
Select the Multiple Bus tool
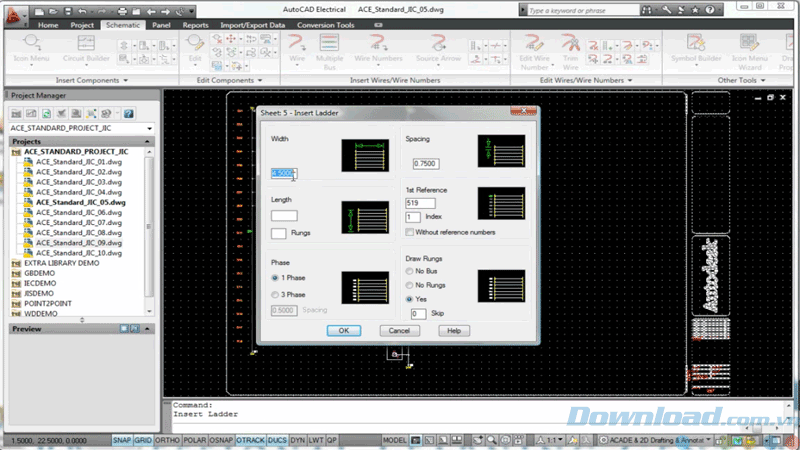click(x=329, y=51)
